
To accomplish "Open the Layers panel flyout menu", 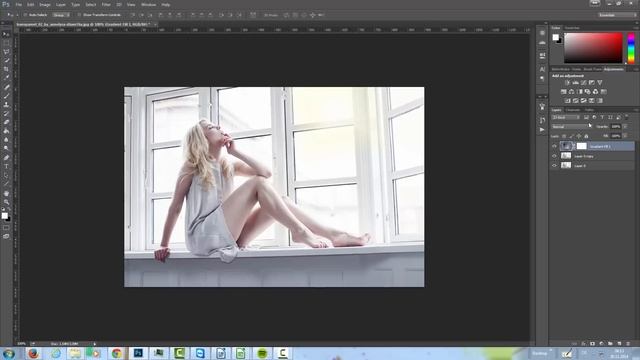I will pyautogui.click(x=636, y=110).
